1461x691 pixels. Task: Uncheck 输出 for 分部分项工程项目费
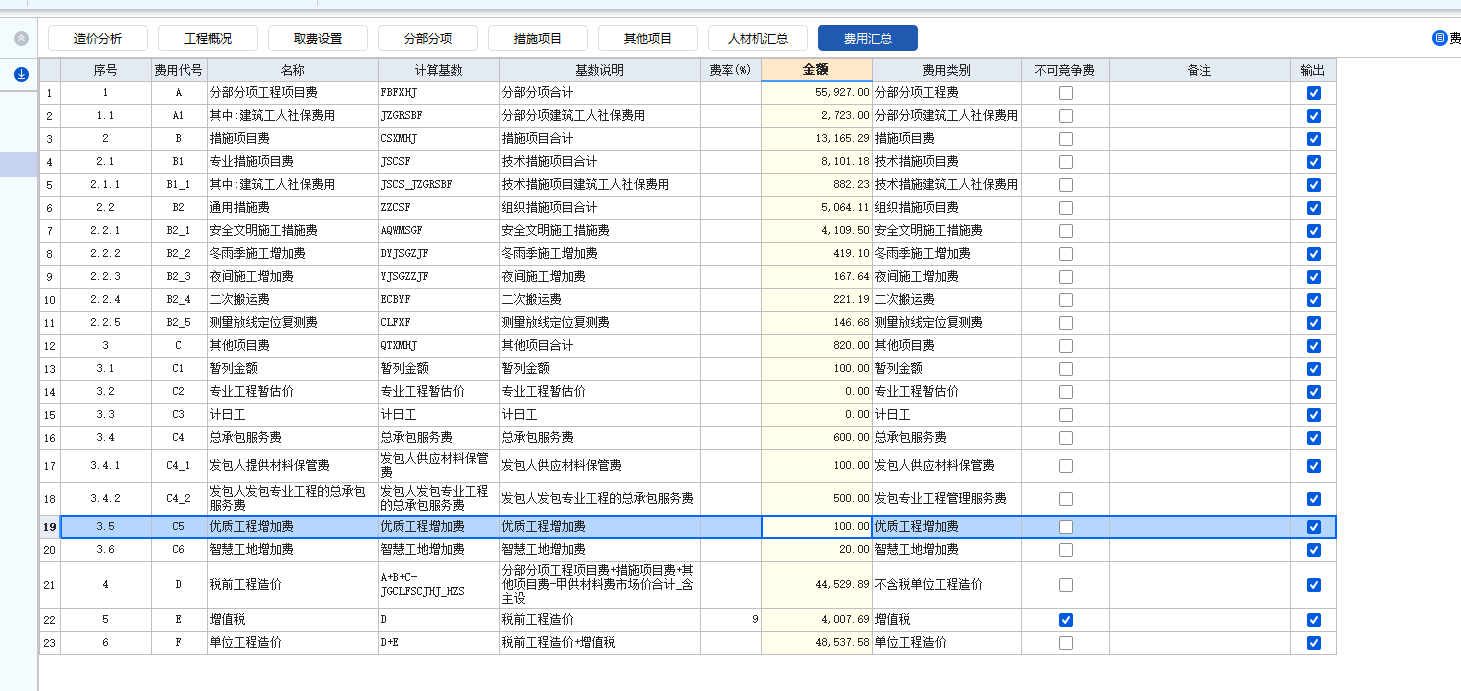pos(1313,92)
